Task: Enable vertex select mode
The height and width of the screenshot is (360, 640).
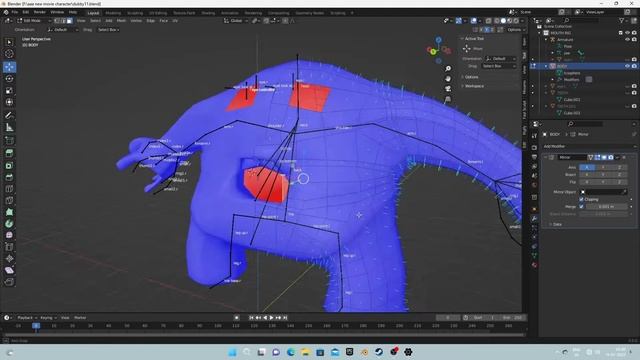Action: point(57,20)
